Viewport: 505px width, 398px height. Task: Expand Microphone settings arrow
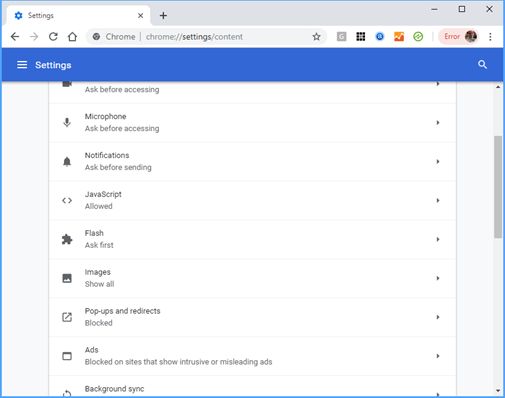click(438, 123)
